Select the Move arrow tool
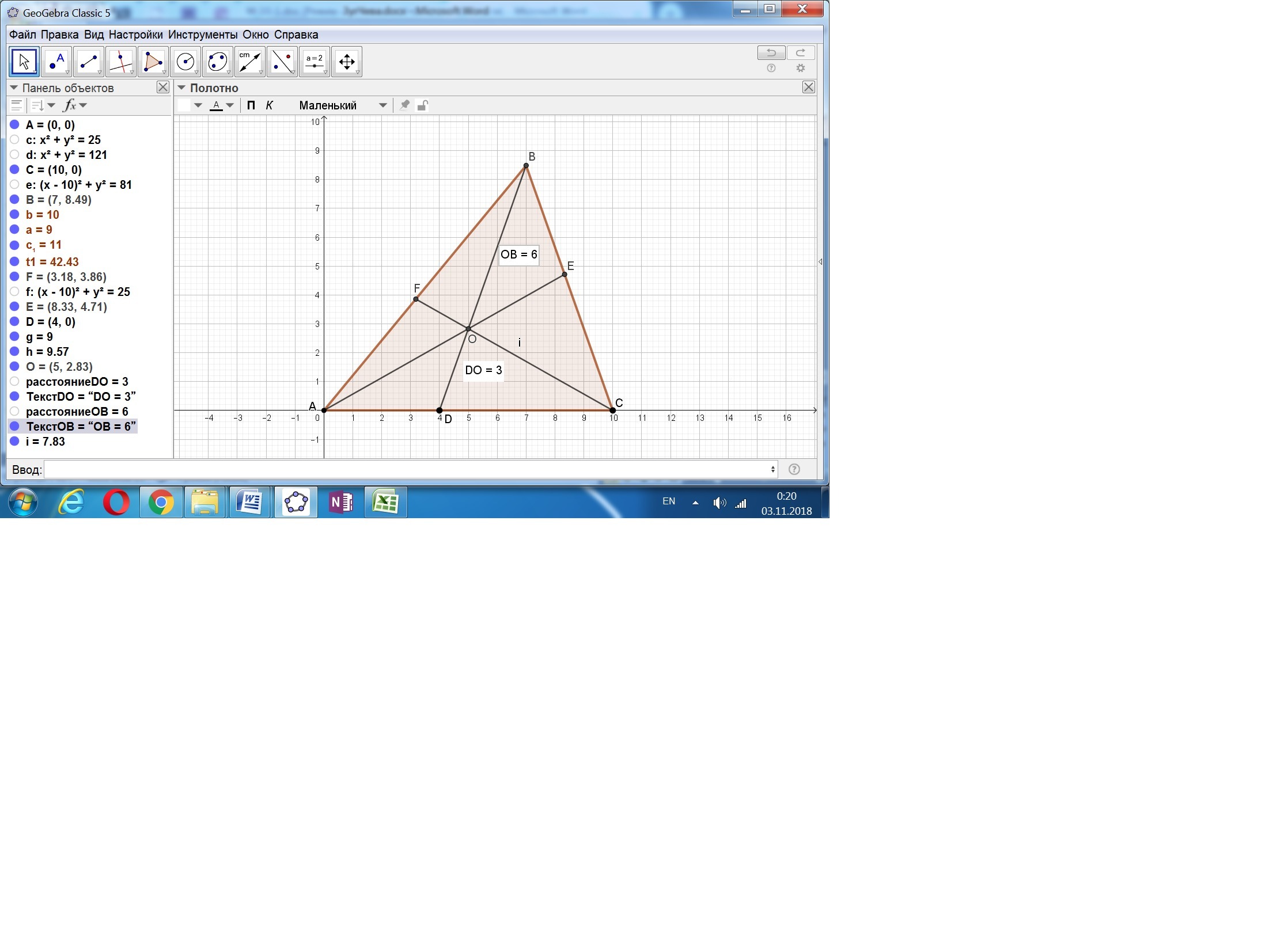The width and height of the screenshot is (1288, 935). click(24, 62)
